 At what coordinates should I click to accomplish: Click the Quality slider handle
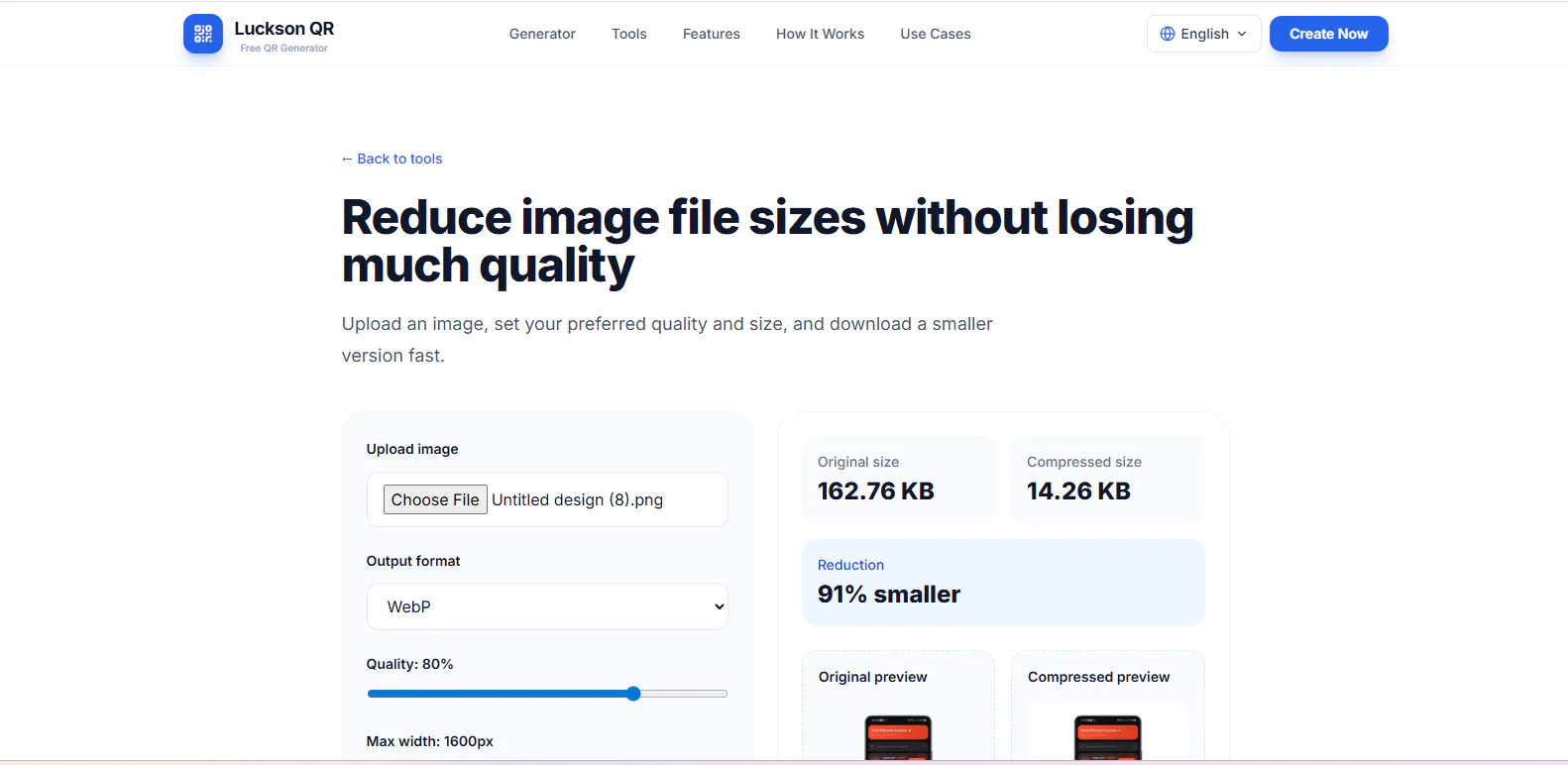tap(633, 694)
